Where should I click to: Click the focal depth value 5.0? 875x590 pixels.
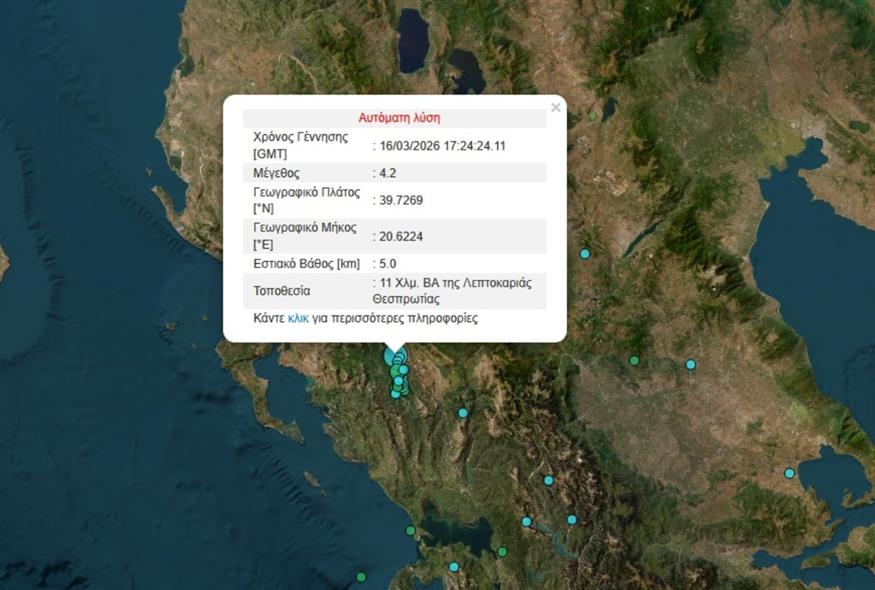(388, 264)
